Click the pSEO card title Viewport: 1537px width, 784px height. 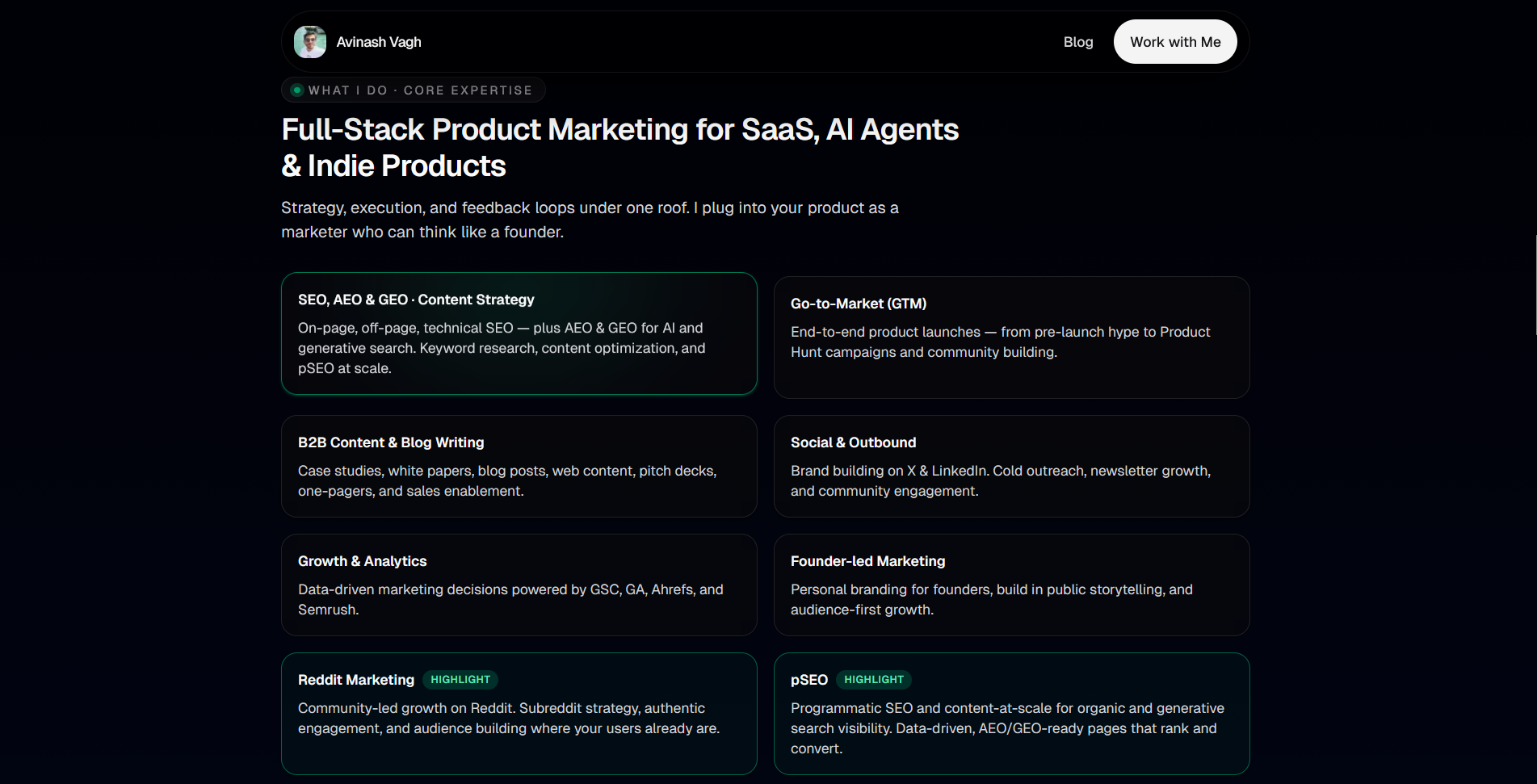coord(808,680)
